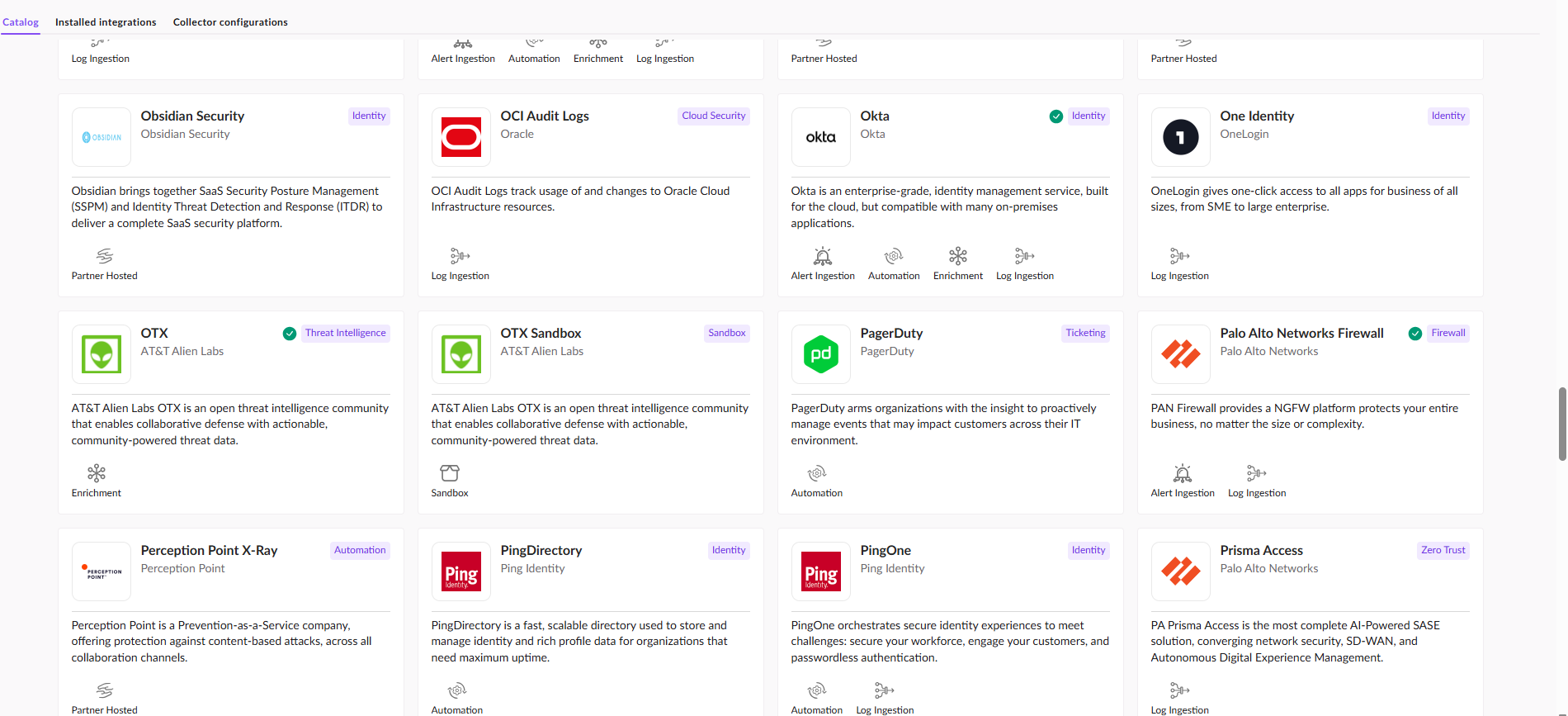
Task: Open the PagerDuty integration title
Action: tap(891, 334)
